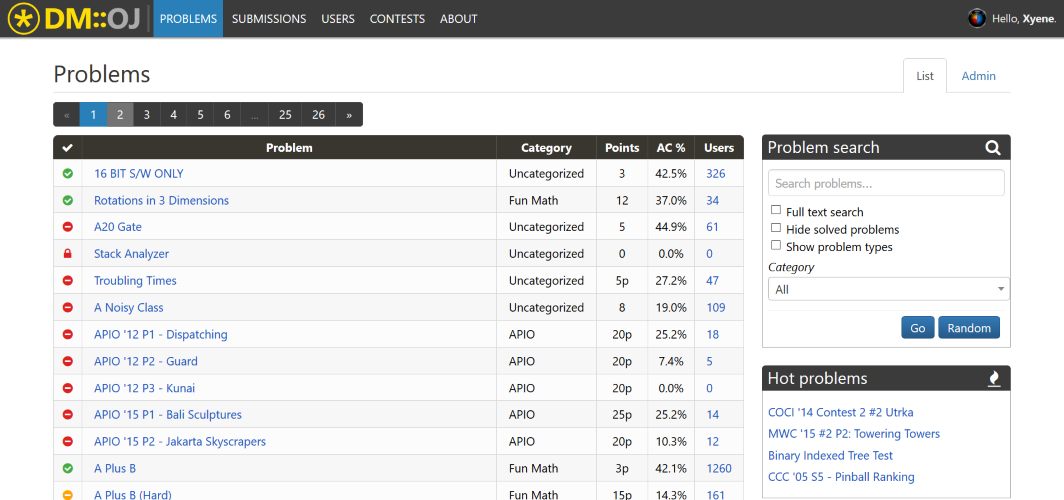Switch to the Admin tab
1064x500 pixels.
coord(978,76)
